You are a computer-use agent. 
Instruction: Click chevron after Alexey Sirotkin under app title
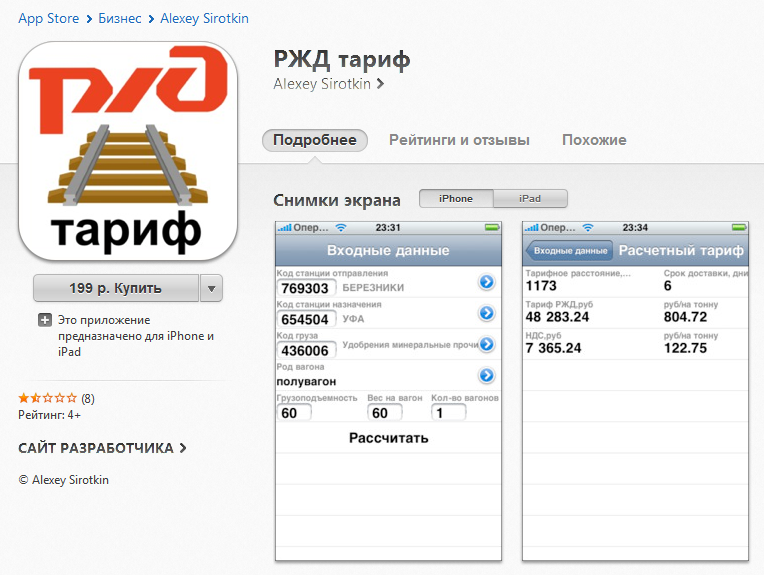381,84
